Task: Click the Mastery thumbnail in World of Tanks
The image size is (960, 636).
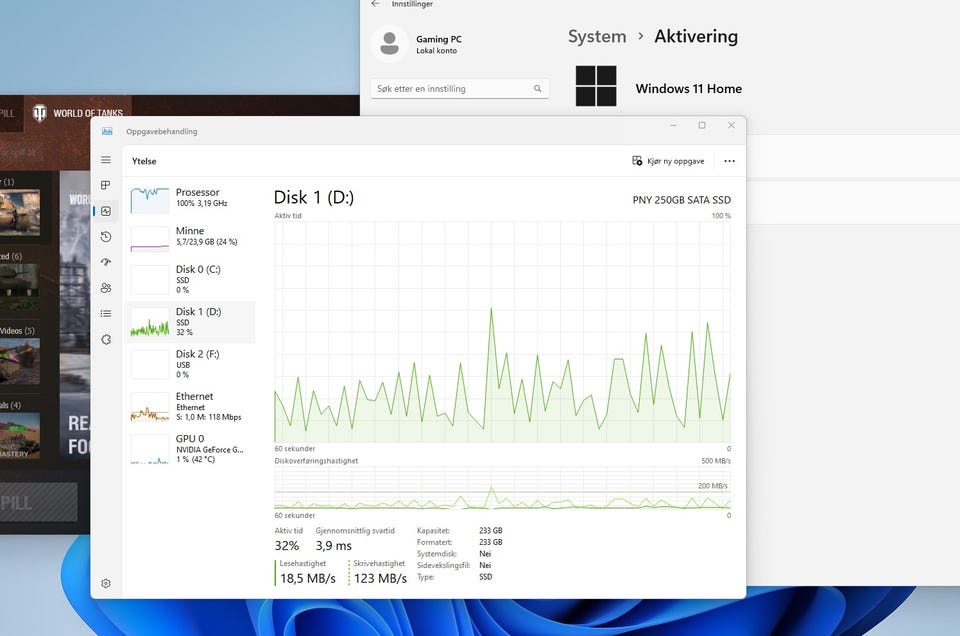Action: (20, 436)
